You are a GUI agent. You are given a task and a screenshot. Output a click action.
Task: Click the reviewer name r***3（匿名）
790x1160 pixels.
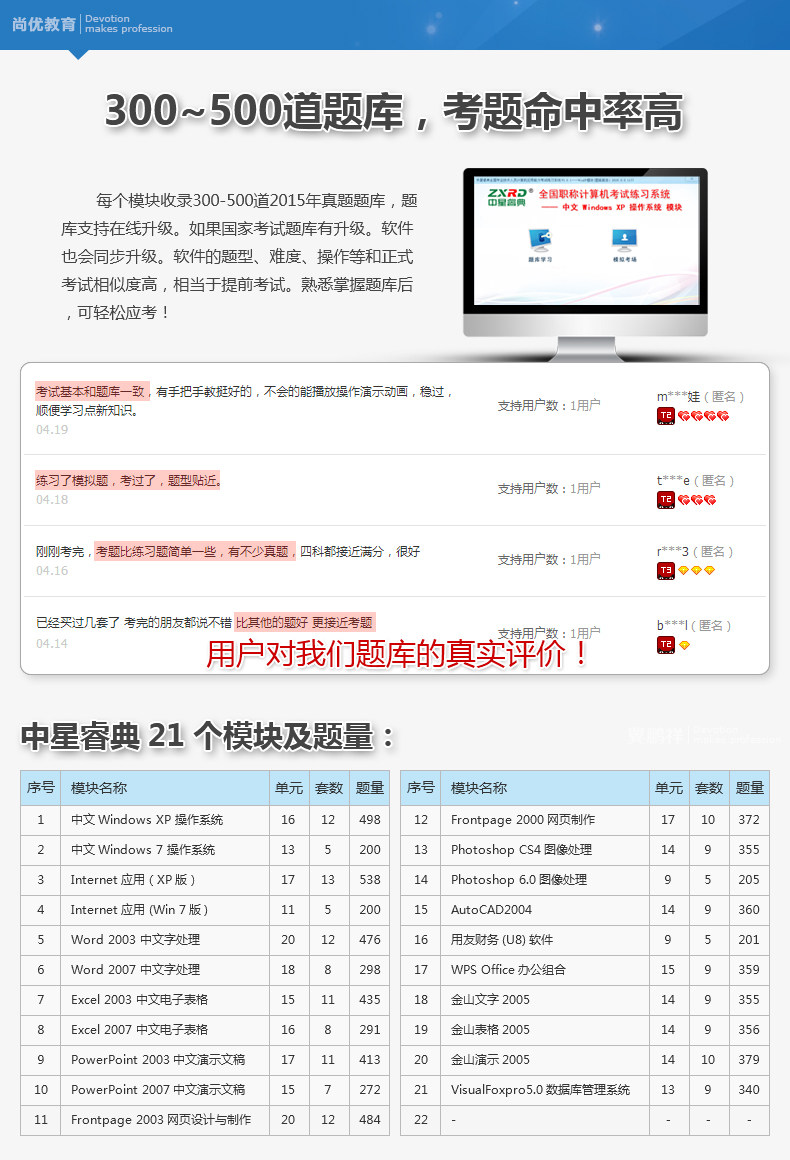point(695,551)
